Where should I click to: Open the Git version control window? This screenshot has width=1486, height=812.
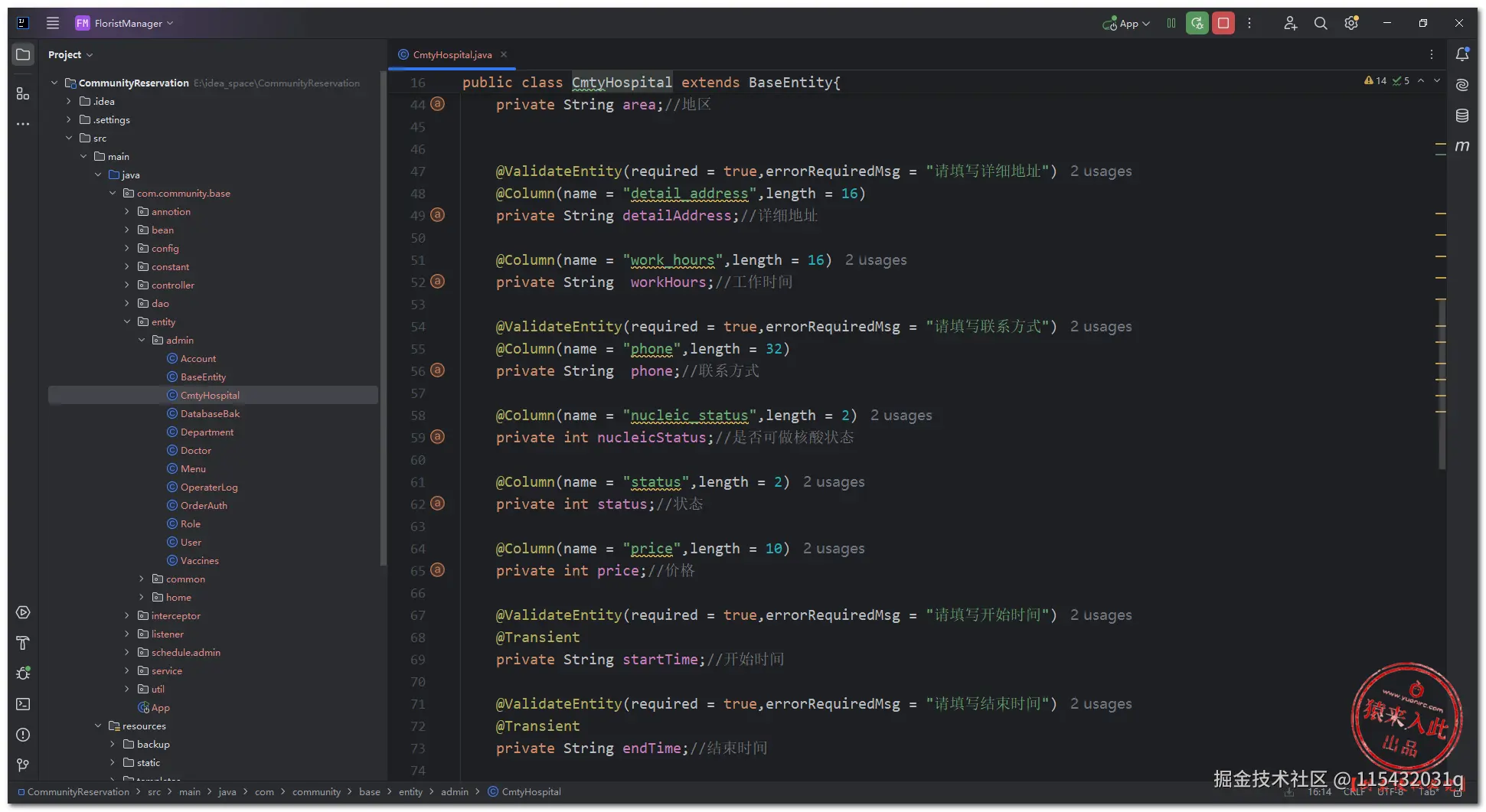[x=23, y=765]
